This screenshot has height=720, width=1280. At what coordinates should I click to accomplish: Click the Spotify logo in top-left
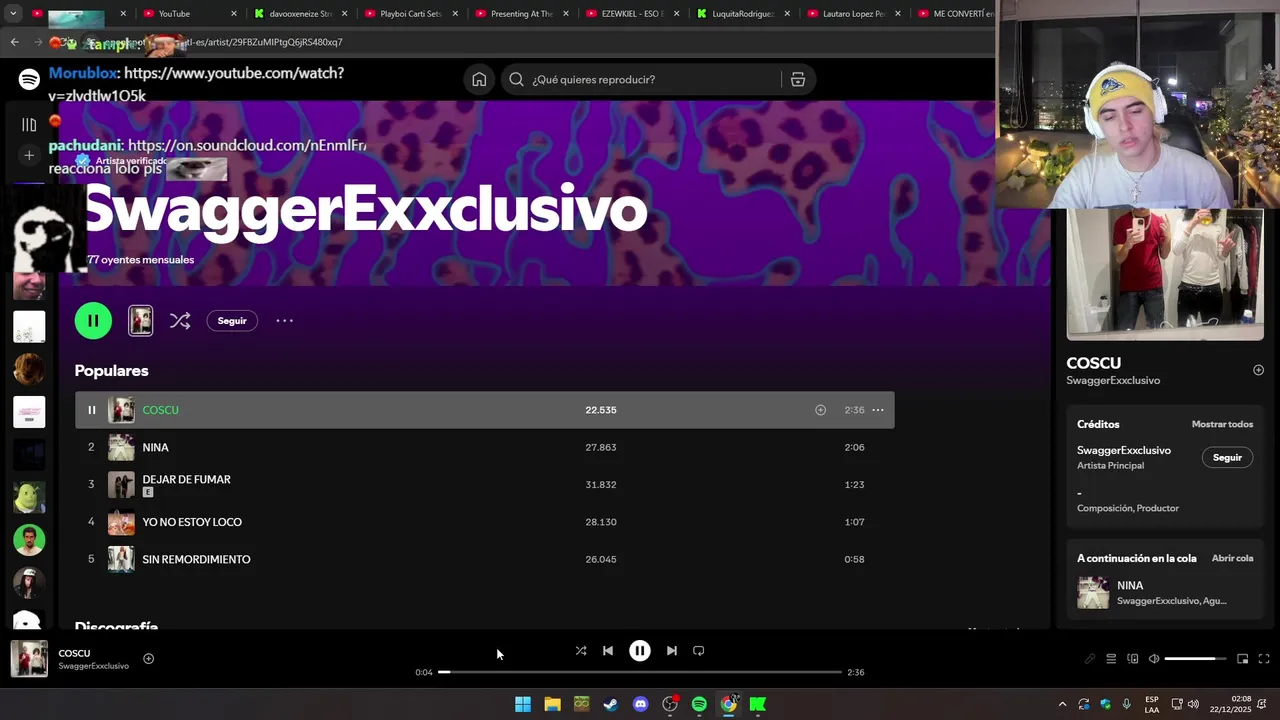[29, 80]
